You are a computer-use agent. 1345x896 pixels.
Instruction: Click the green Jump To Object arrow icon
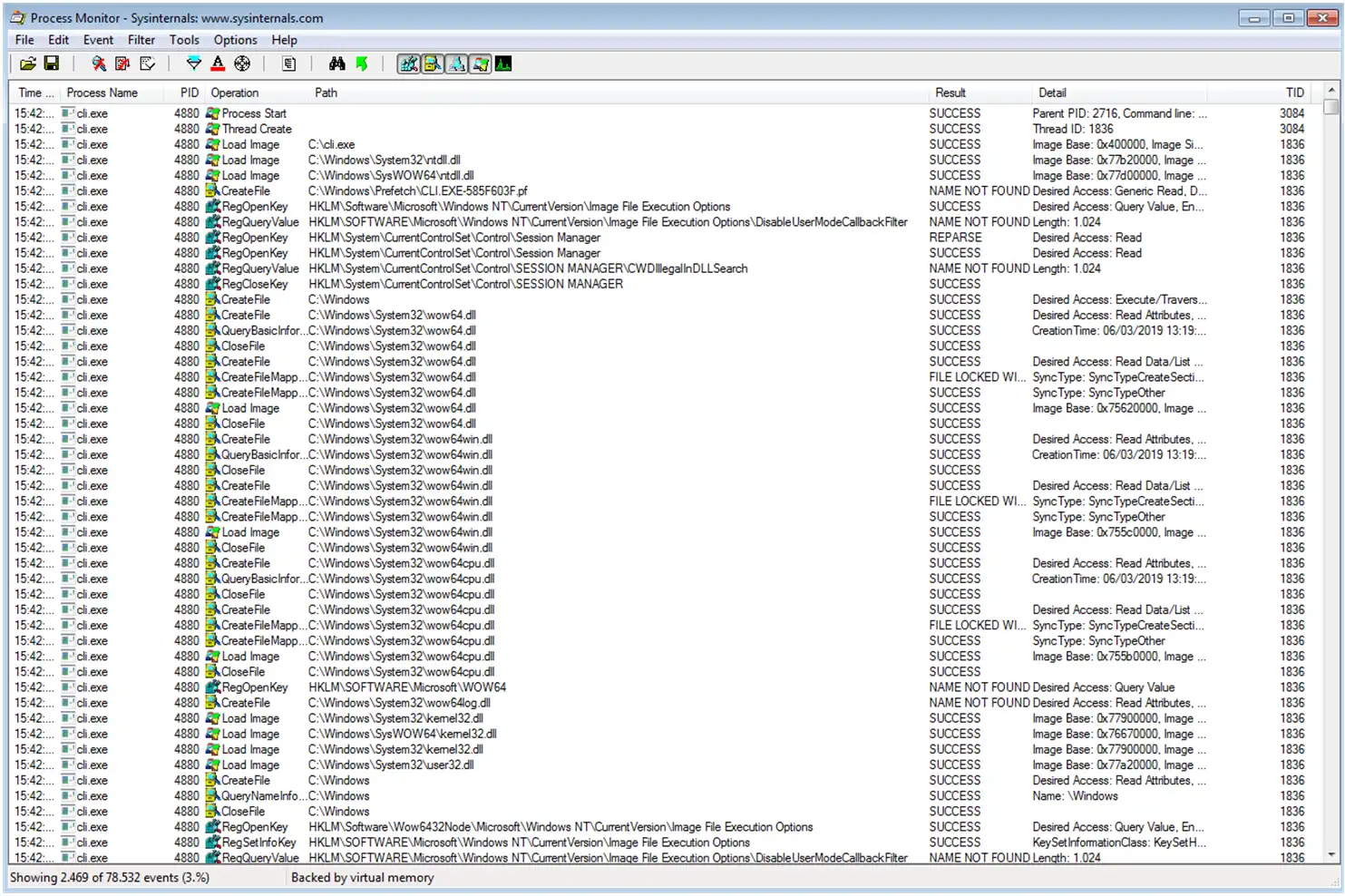[362, 63]
